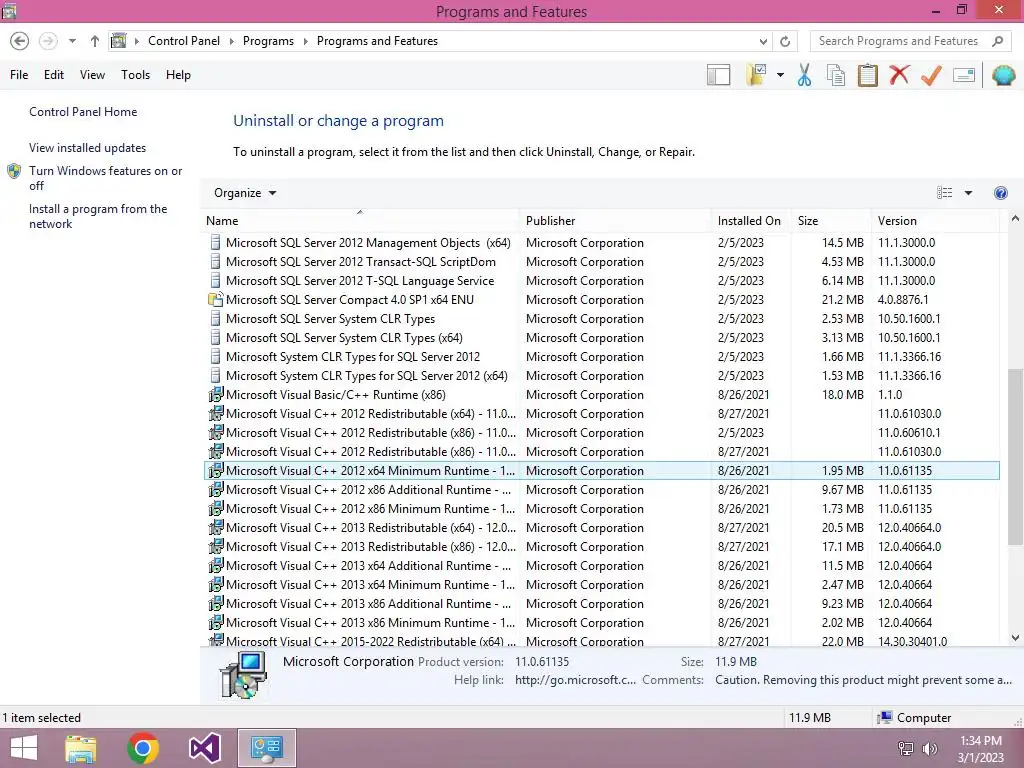Screen dimensions: 1024x768
Task: Click Programs in the breadcrumb
Action: 268,40
